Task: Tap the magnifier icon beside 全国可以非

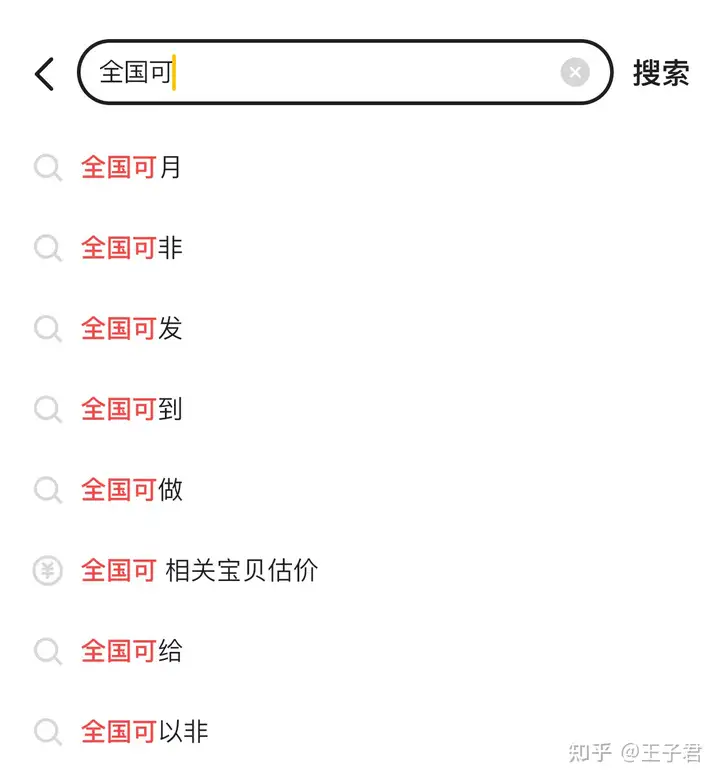Action: (48, 732)
